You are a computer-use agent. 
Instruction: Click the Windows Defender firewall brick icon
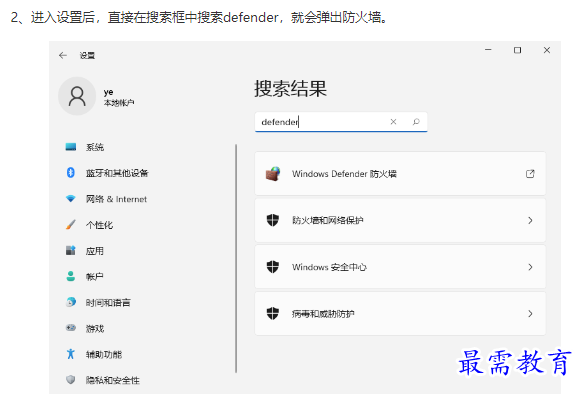tap(273, 174)
